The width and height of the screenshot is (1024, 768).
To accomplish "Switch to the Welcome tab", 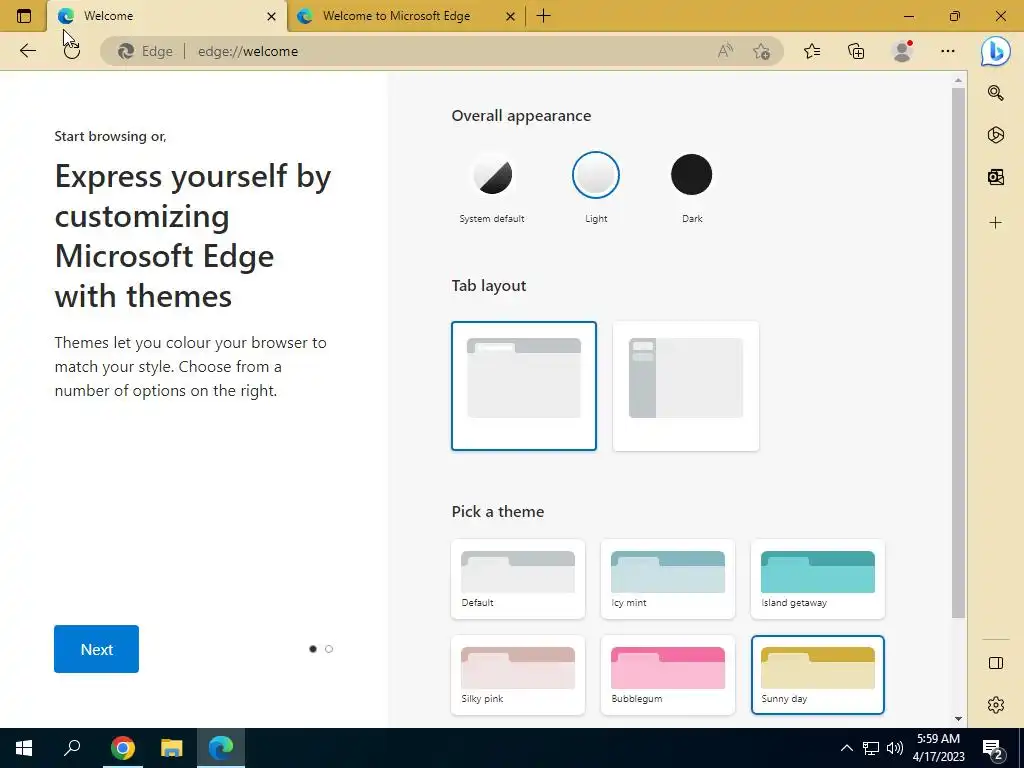I will (167, 16).
